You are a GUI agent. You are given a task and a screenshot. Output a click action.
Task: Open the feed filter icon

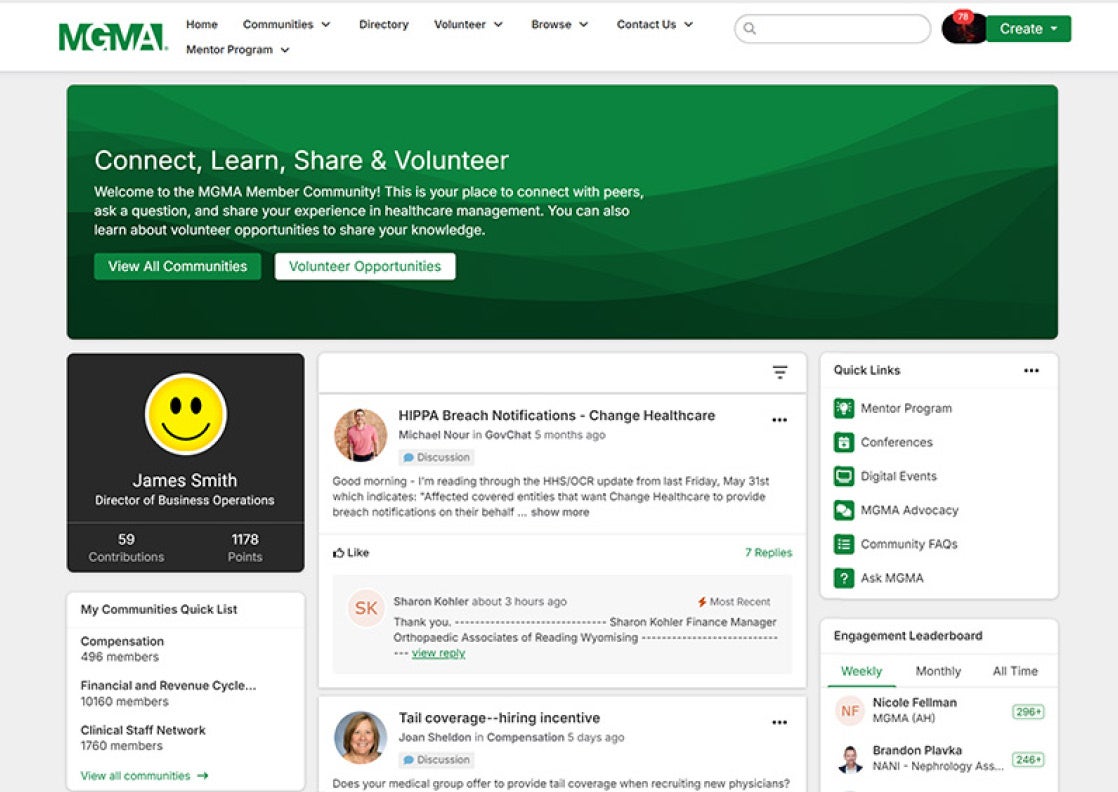(780, 372)
